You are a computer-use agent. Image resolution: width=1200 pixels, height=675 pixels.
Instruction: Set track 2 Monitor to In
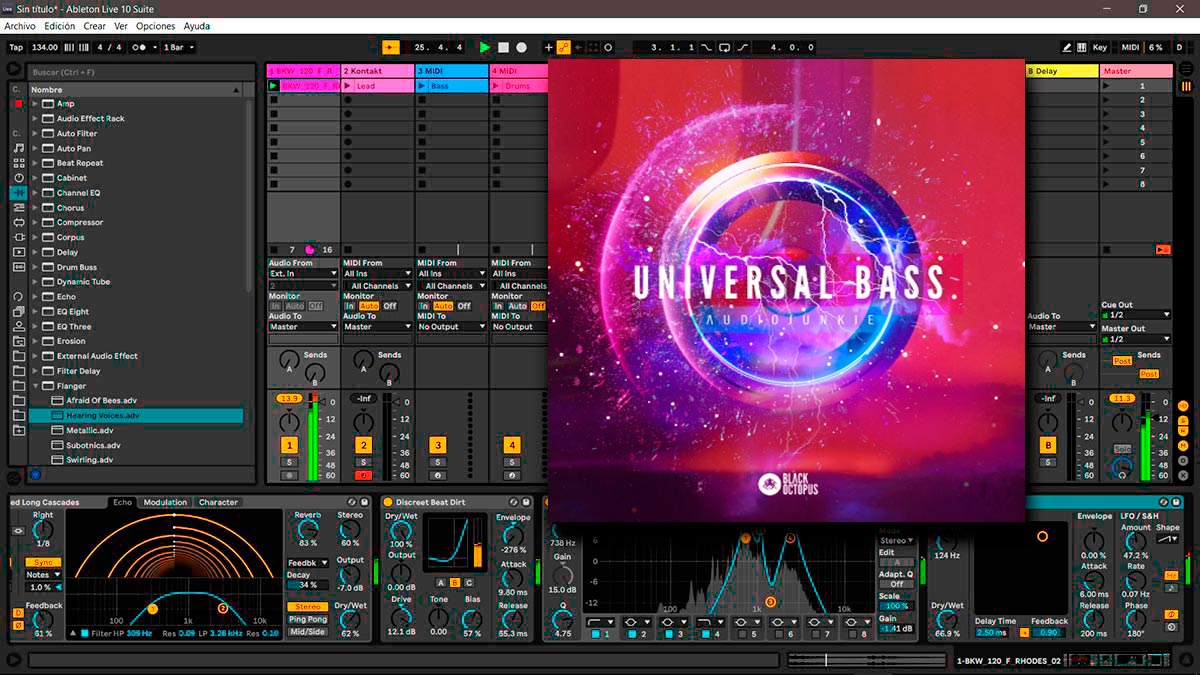pyautogui.click(x=349, y=306)
